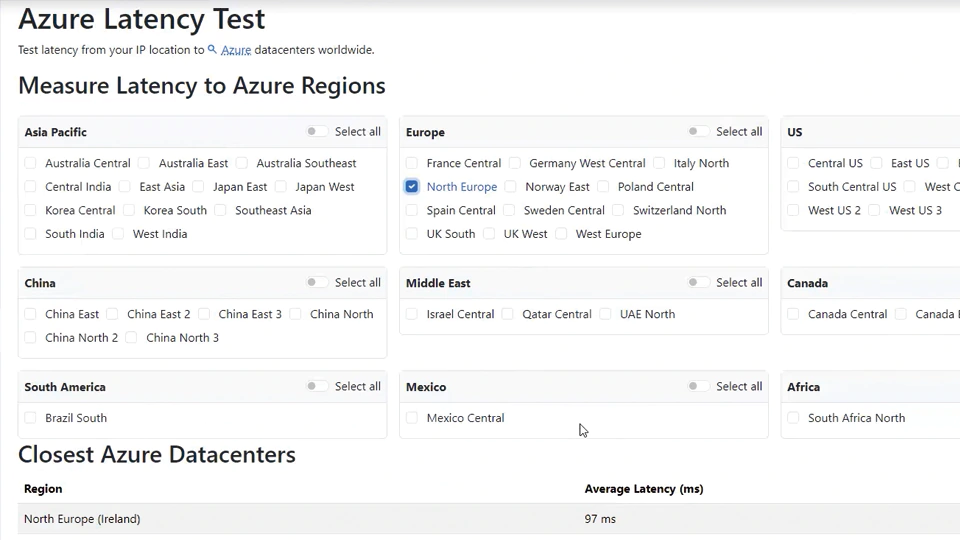
Task: Check the South Africa North checkbox
Action: point(793,418)
